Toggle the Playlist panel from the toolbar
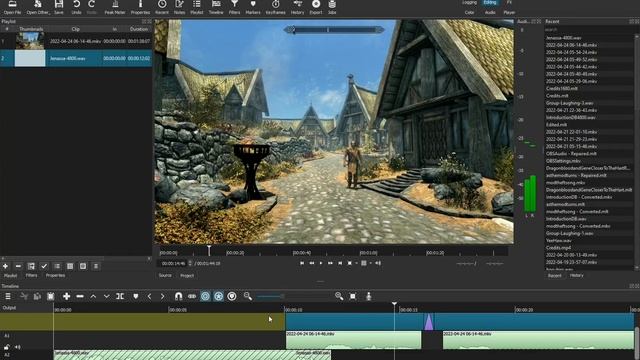The width and height of the screenshot is (640, 360). 197,7
